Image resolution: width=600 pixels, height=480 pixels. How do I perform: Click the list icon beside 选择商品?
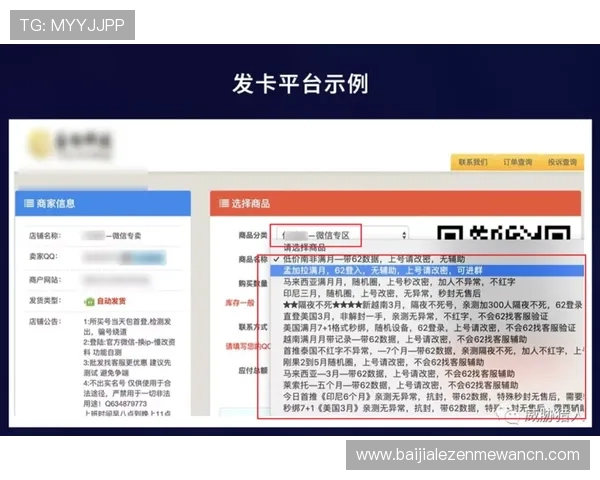223,203
